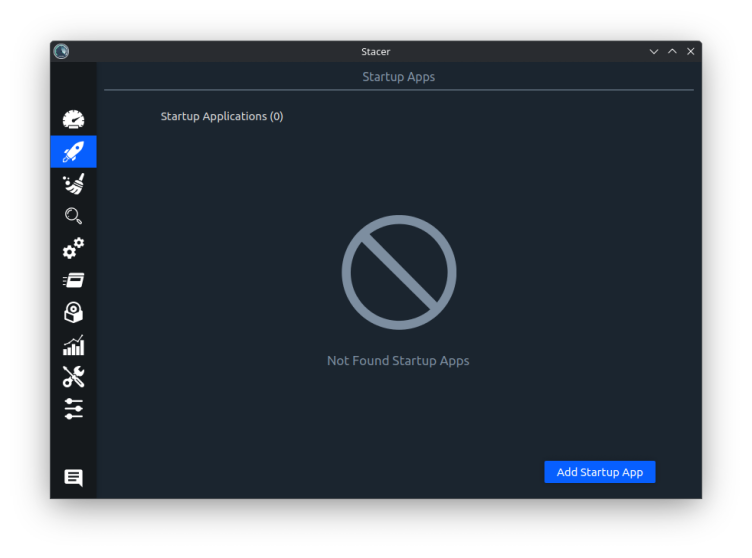Open the Feedback speech bubble icon
The height and width of the screenshot is (558, 752).
coord(73,478)
